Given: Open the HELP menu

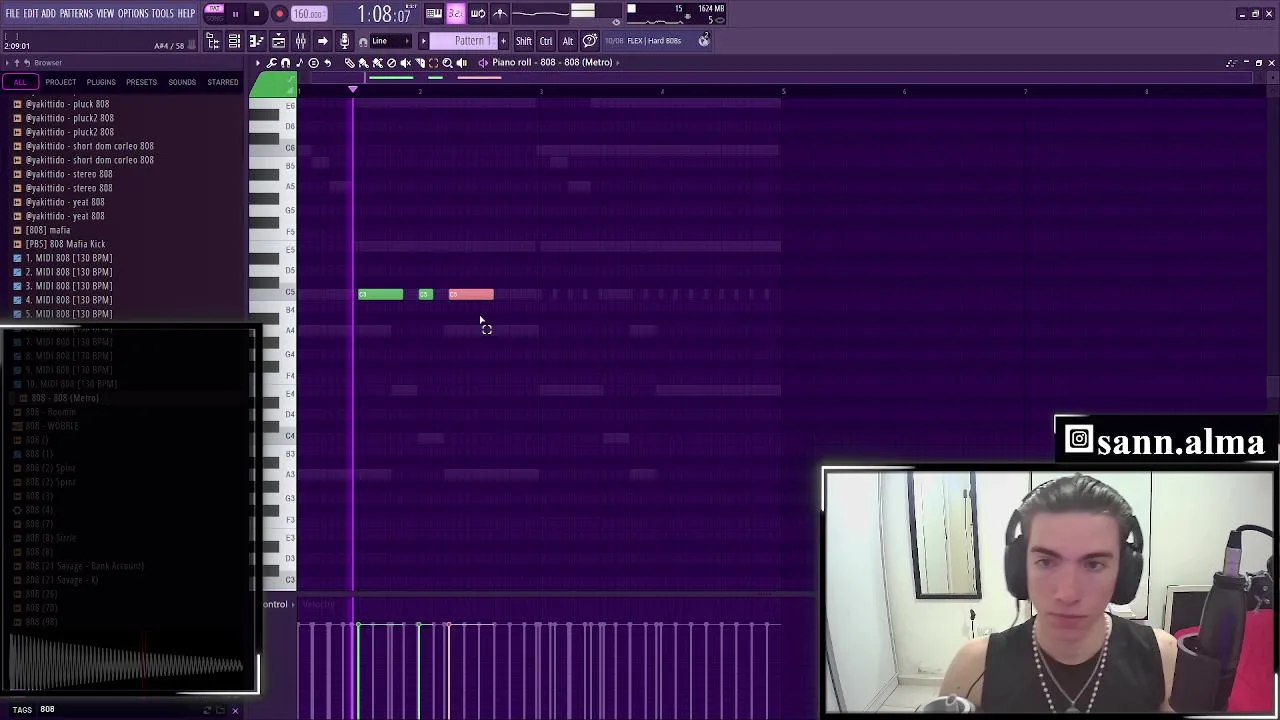Looking at the screenshot, I should 187,13.
